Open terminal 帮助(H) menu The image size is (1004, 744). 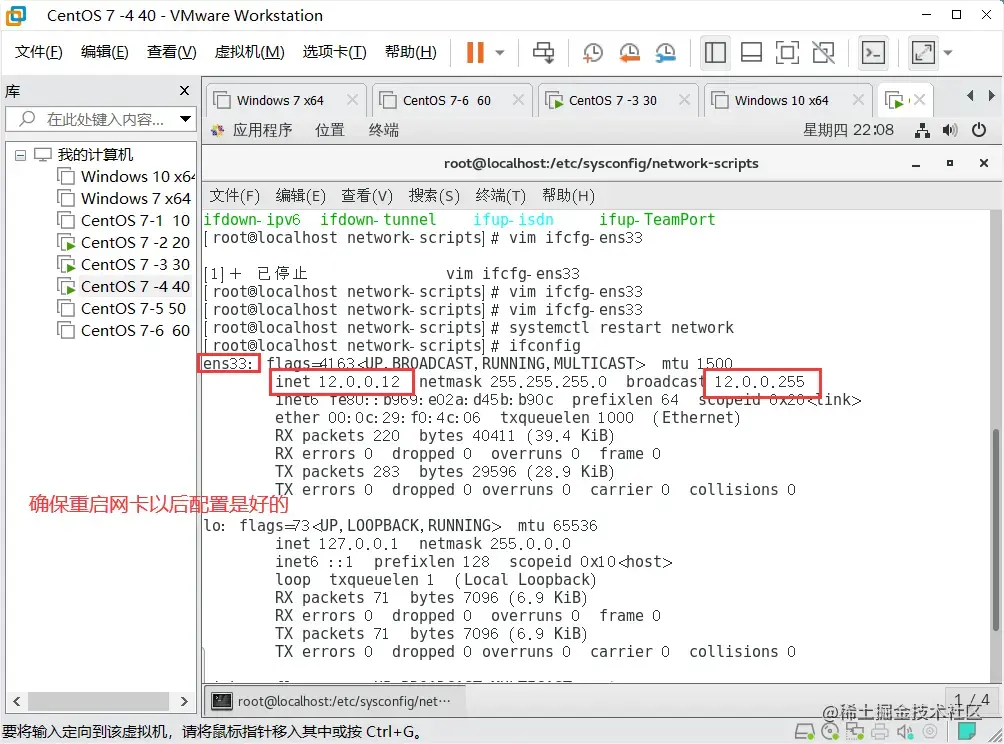(568, 196)
